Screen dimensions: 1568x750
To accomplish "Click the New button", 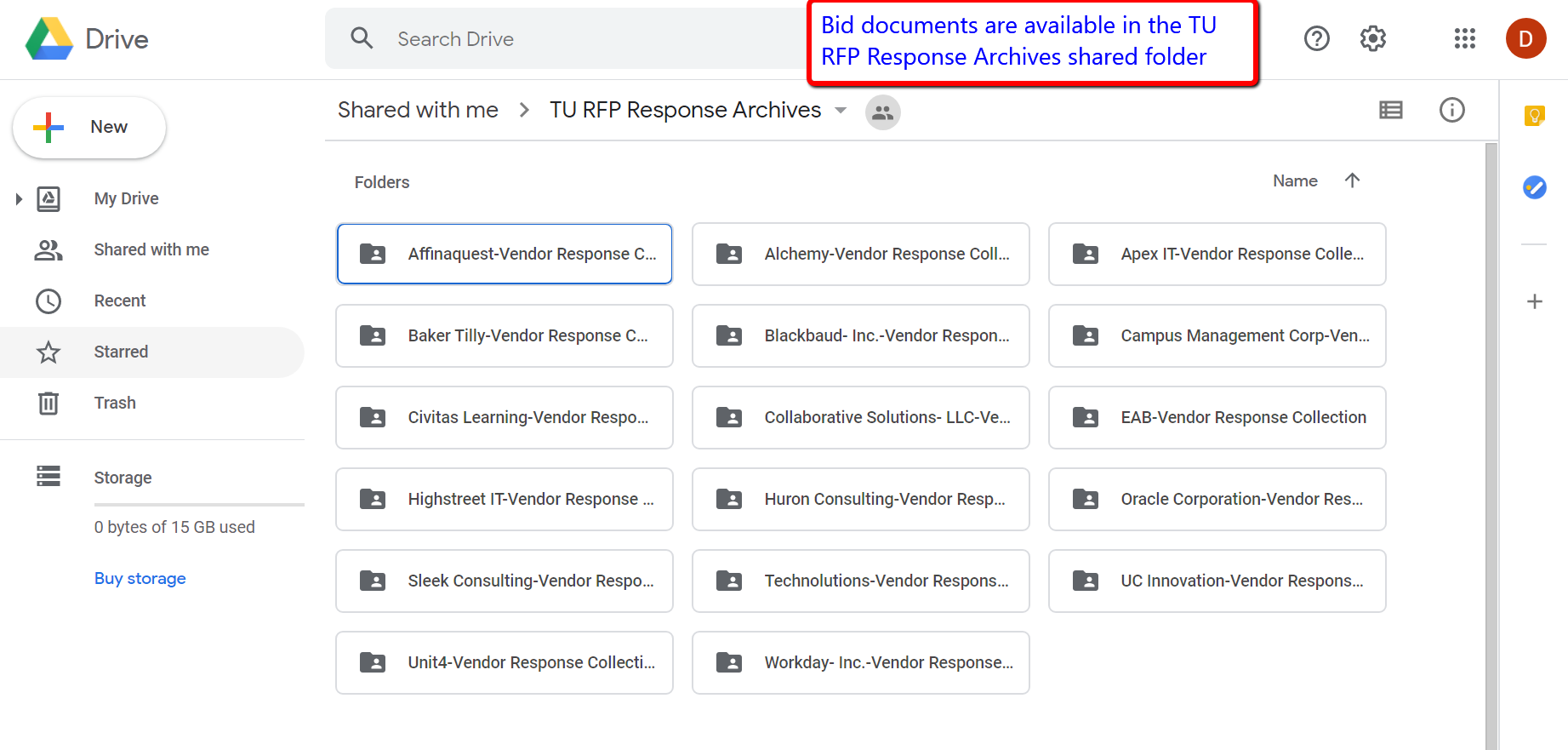I will (89, 127).
